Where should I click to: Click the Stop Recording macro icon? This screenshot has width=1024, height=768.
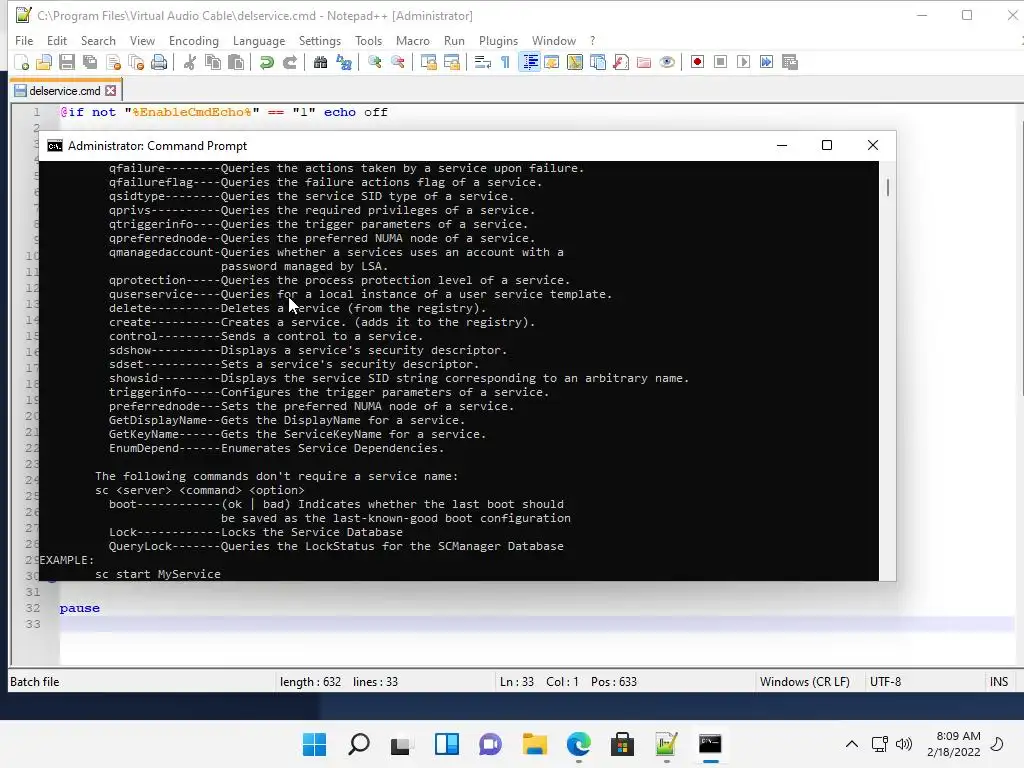click(x=720, y=62)
